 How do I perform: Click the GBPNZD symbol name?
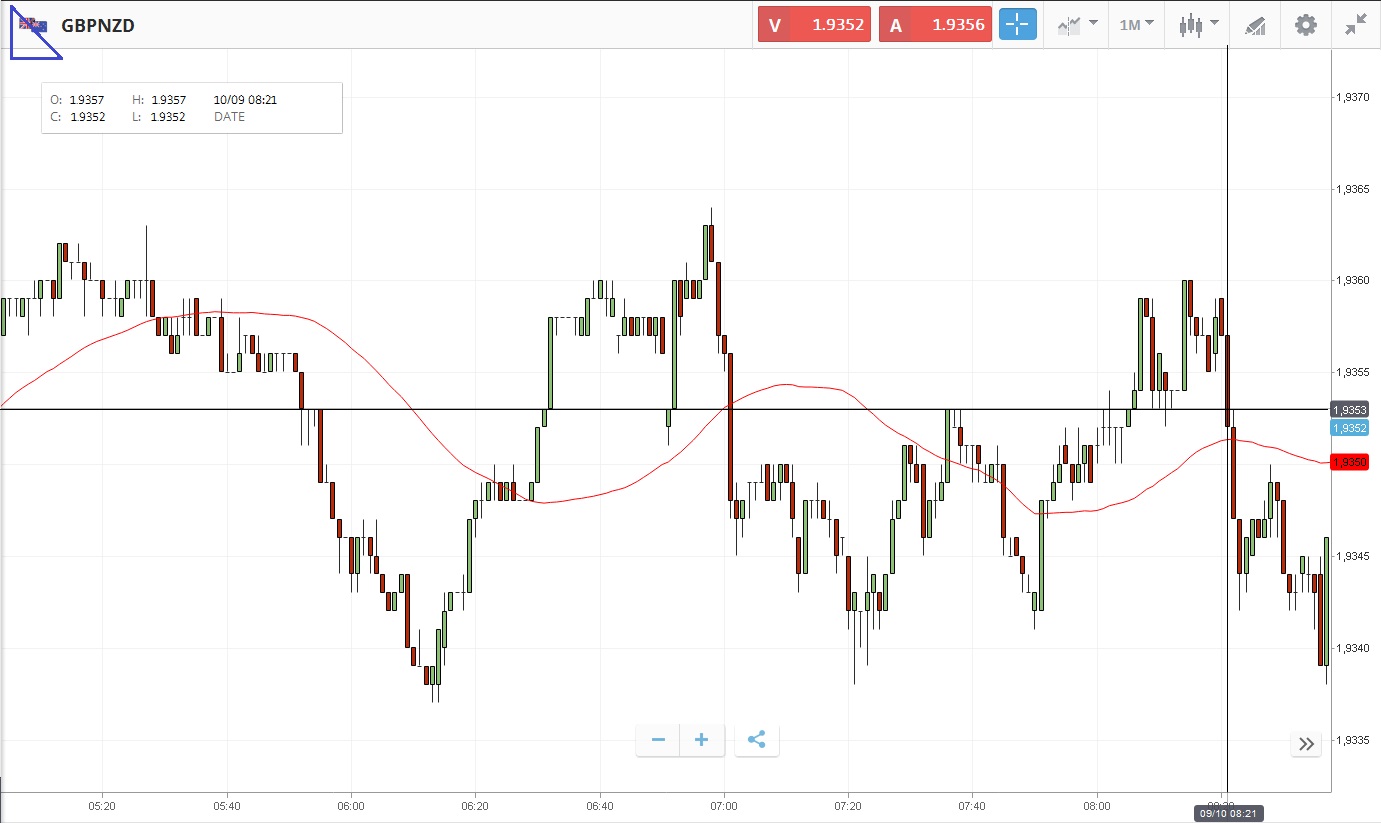98,26
